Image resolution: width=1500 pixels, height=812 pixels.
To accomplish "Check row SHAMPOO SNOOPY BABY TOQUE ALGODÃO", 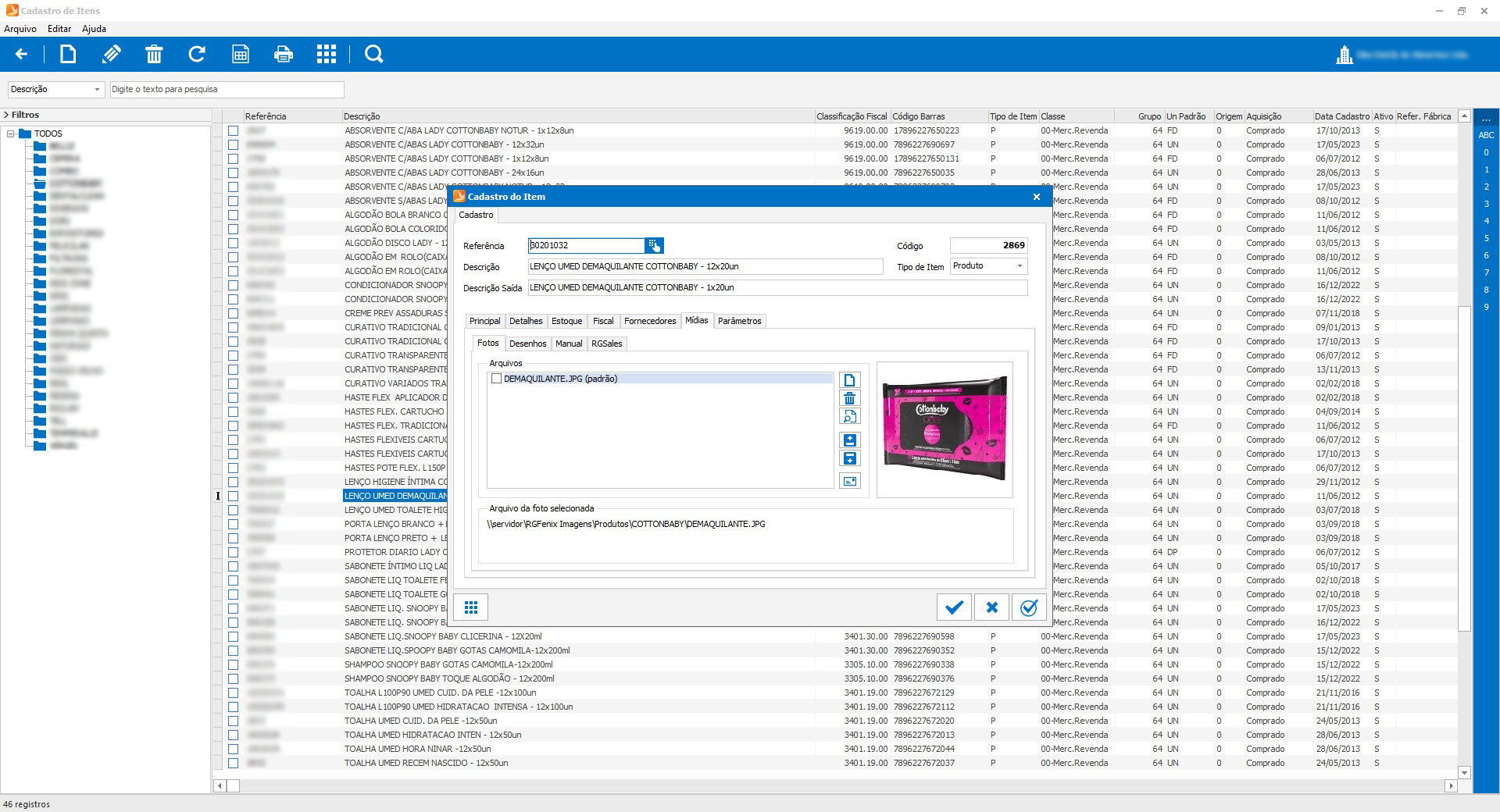I will click(233, 678).
